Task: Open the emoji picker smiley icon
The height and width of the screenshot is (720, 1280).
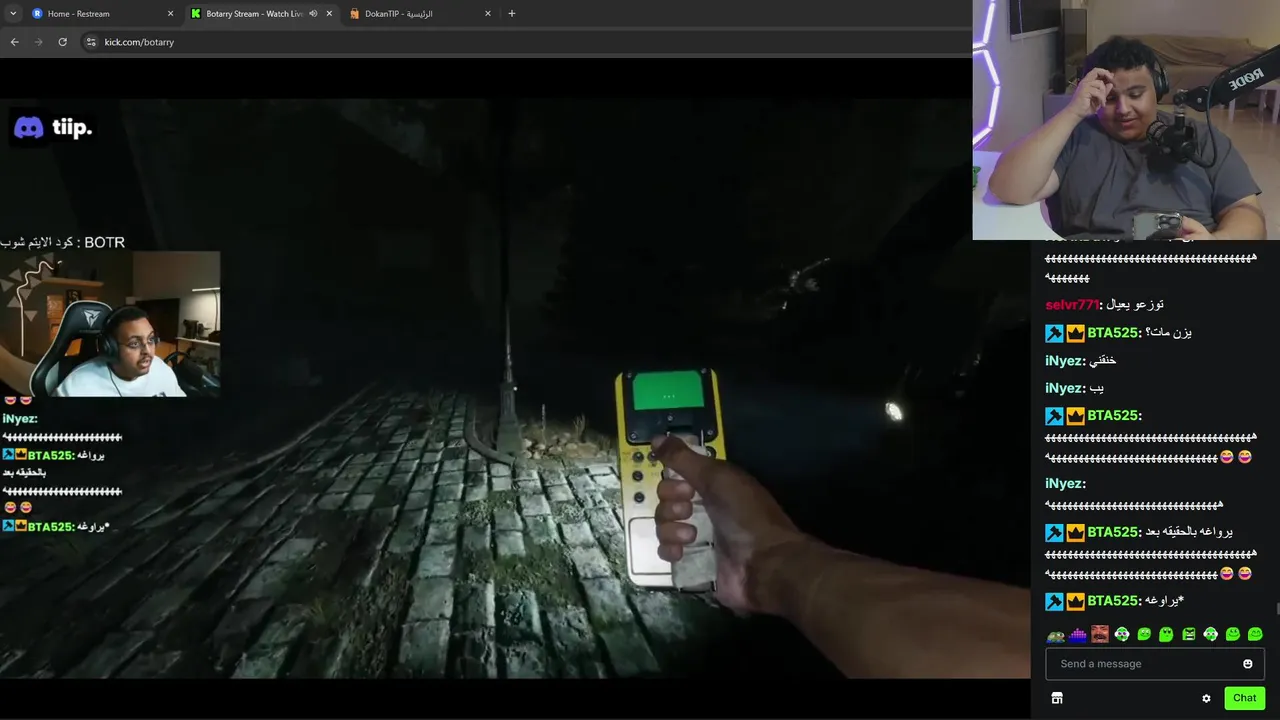Action: (x=1248, y=664)
